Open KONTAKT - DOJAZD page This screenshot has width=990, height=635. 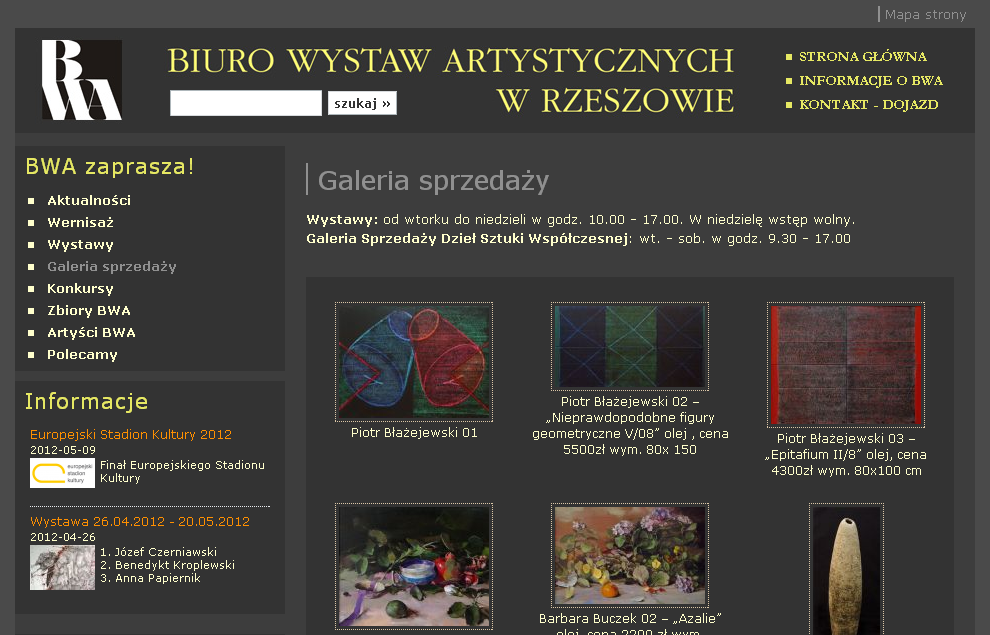[x=868, y=105]
